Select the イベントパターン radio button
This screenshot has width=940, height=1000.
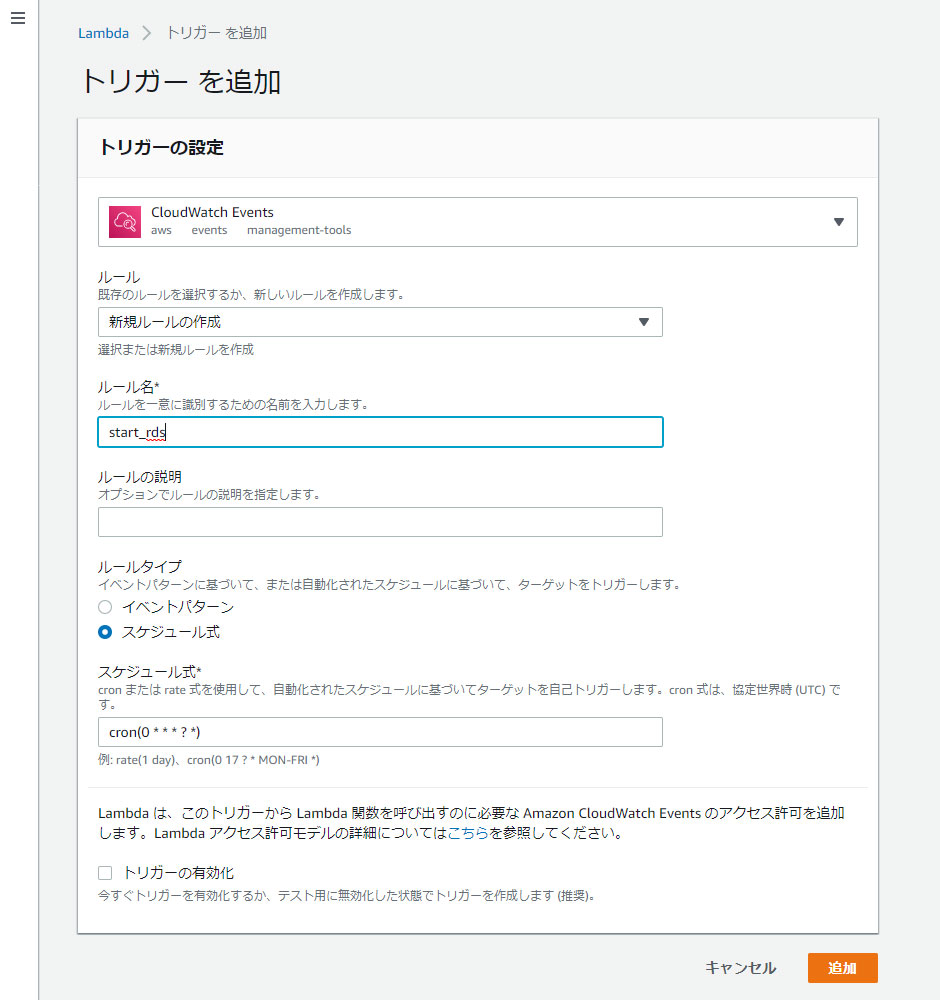[105, 607]
